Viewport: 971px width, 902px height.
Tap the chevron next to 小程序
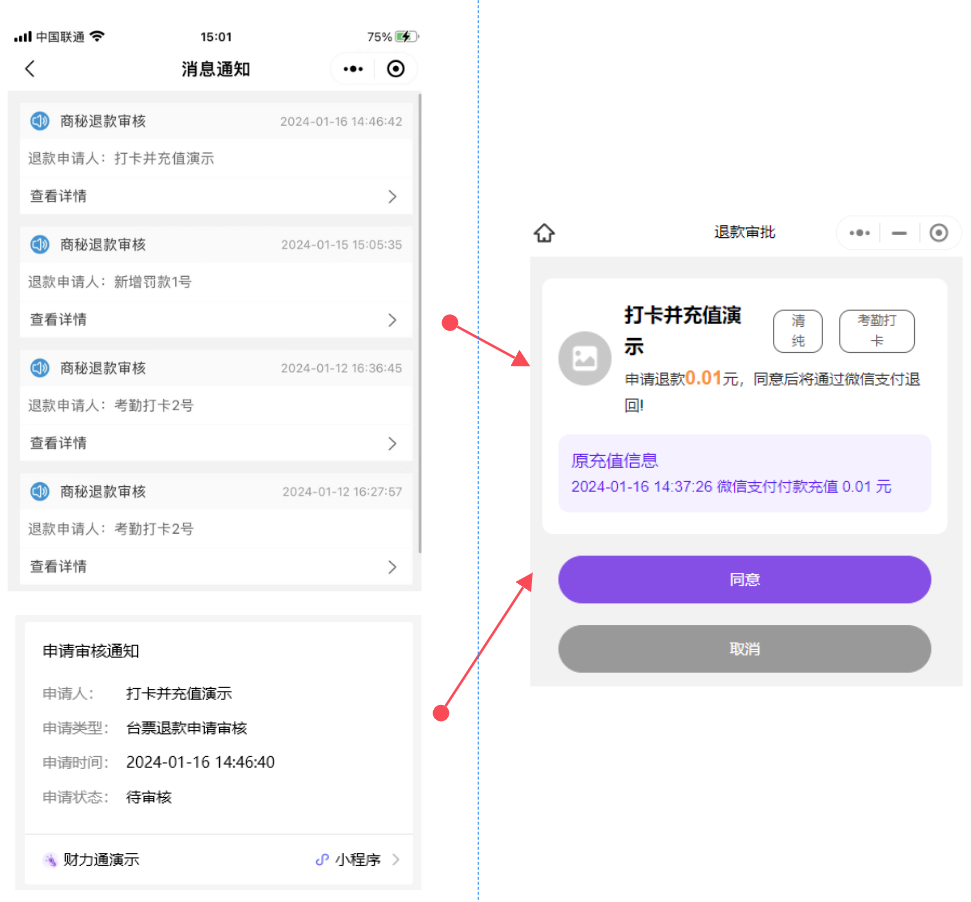pos(396,859)
